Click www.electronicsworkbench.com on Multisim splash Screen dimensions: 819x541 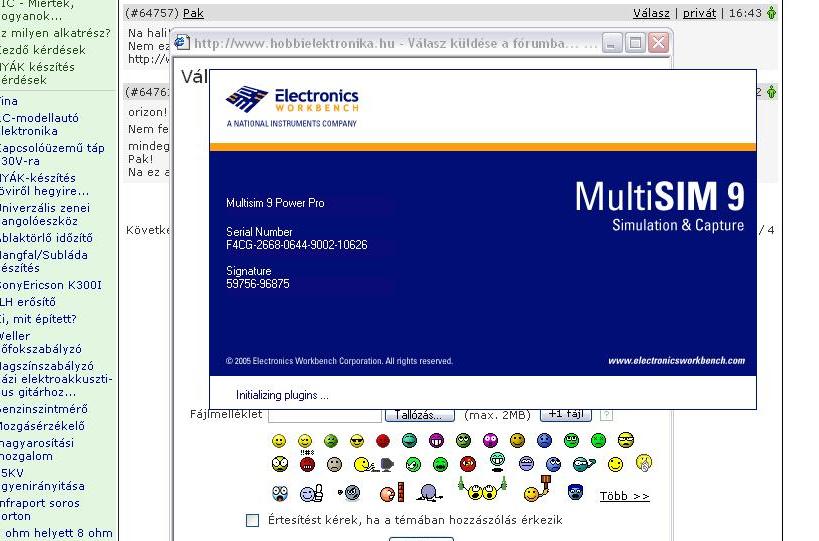coord(676,360)
